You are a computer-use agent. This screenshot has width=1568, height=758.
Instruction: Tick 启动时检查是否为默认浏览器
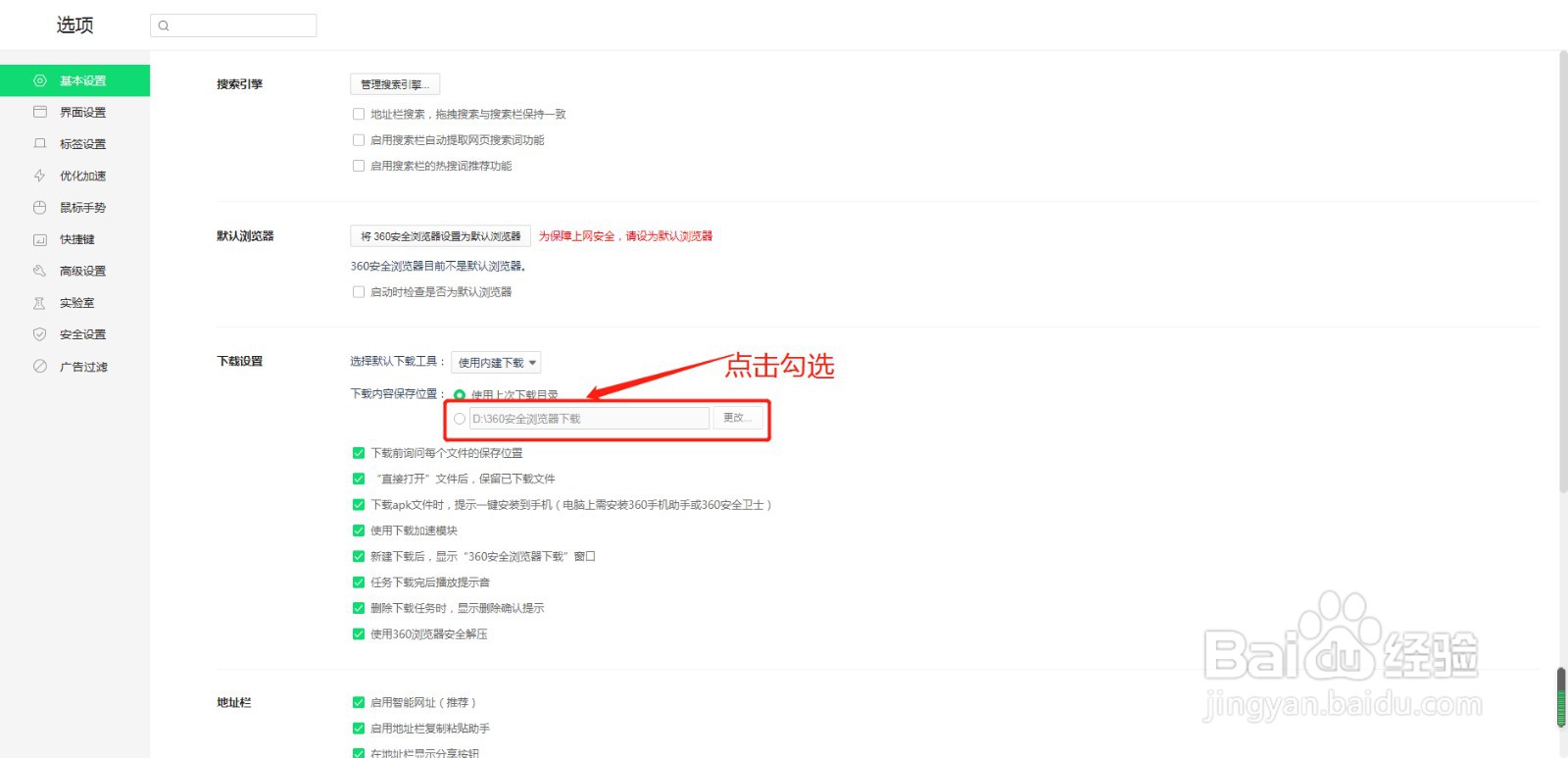pyautogui.click(x=359, y=291)
